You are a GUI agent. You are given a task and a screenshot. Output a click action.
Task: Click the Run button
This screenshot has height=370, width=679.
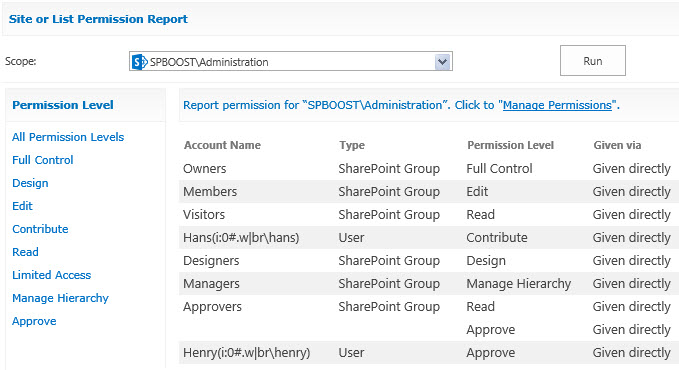coord(592,61)
